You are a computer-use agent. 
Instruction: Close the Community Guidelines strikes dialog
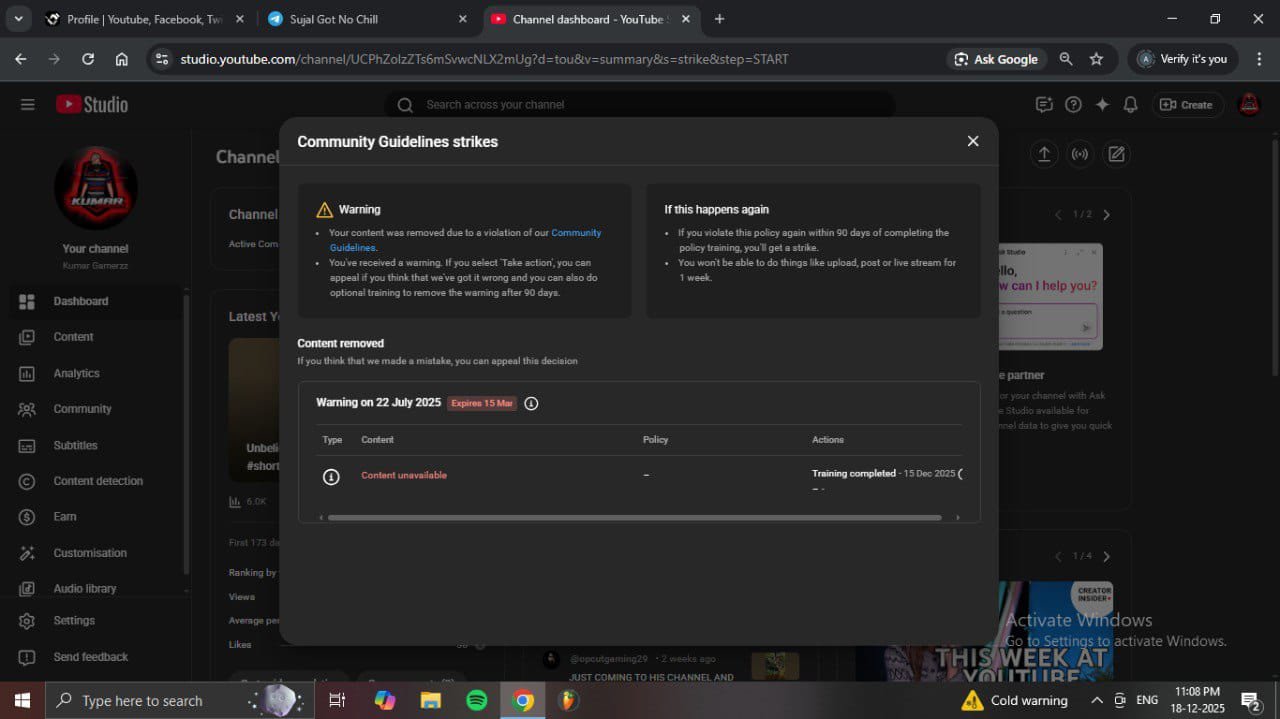coord(972,141)
